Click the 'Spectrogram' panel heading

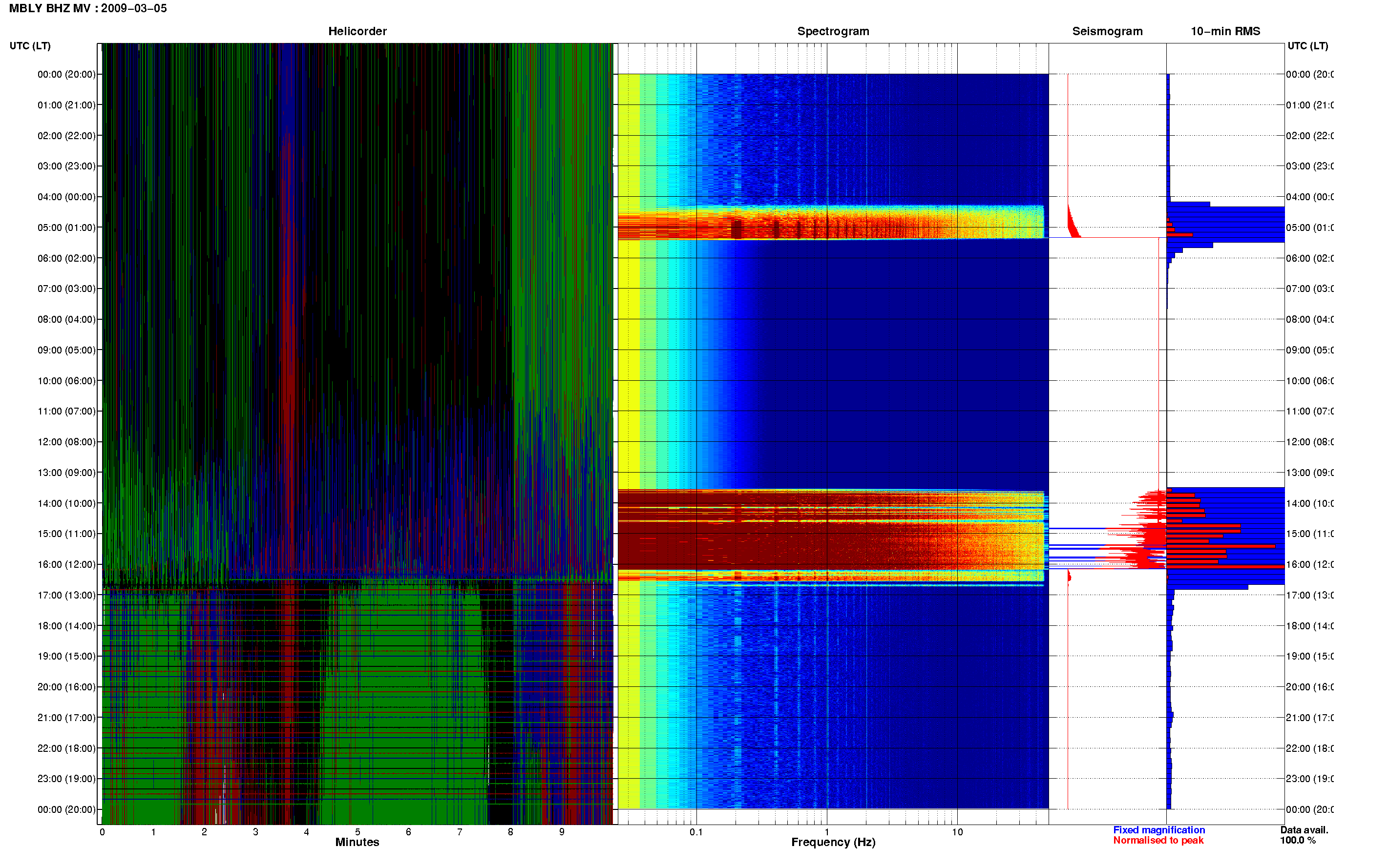(833, 31)
